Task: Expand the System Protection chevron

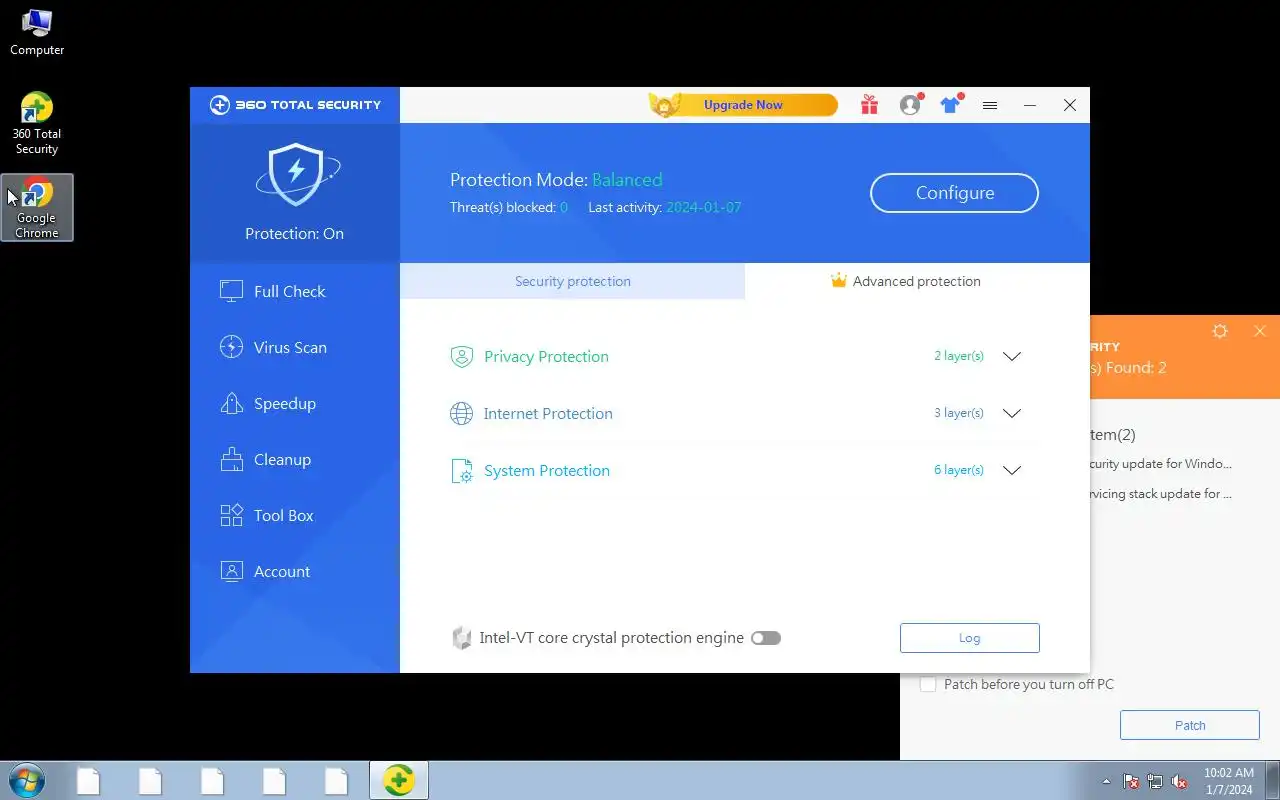Action: coord(1012,470)
